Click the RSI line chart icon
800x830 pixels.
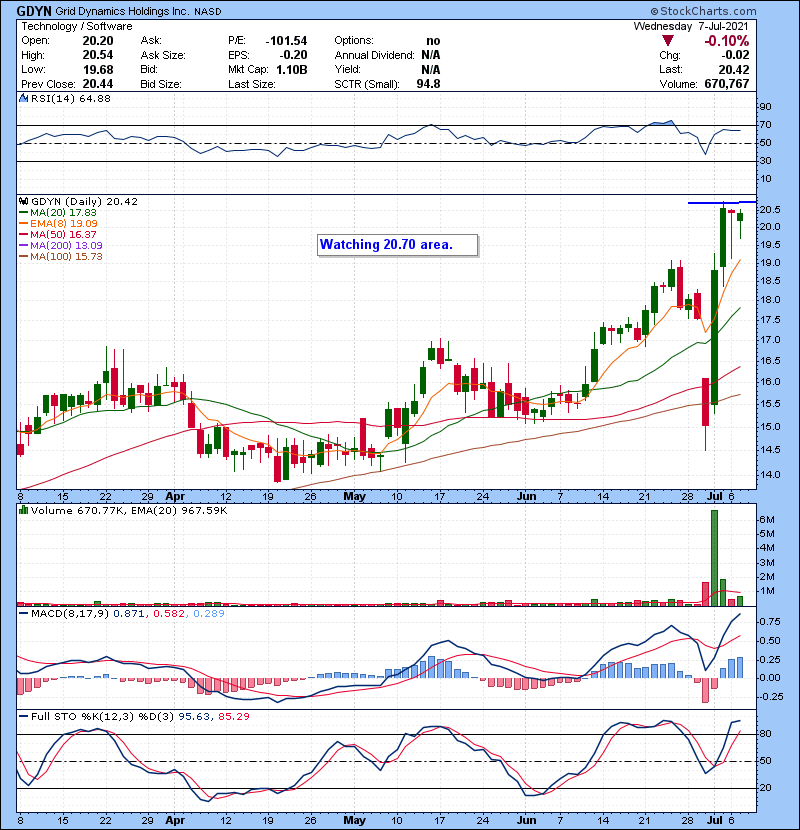[23, 98]
